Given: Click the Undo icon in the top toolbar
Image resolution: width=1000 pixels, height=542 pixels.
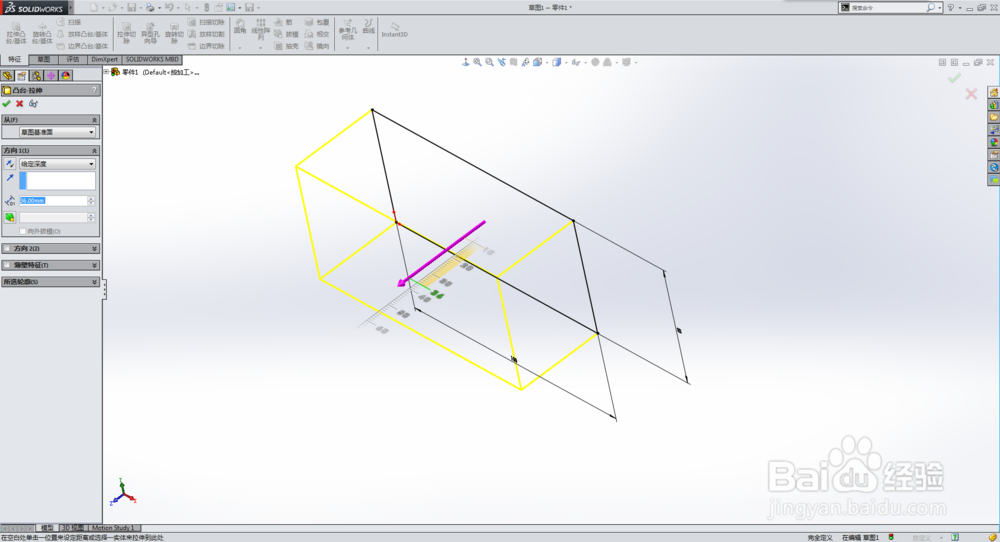Looking at the screenshot, I should 169,8.
